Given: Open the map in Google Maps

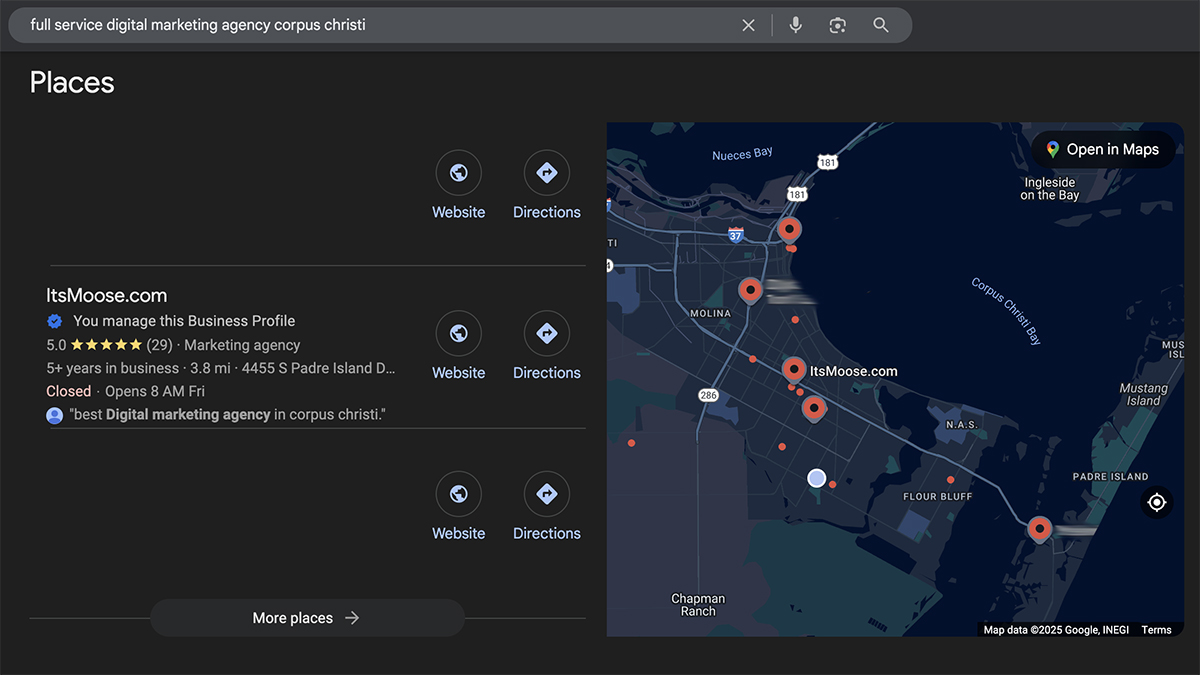Looking at the screenshot, I should [x=1103, y=149].
